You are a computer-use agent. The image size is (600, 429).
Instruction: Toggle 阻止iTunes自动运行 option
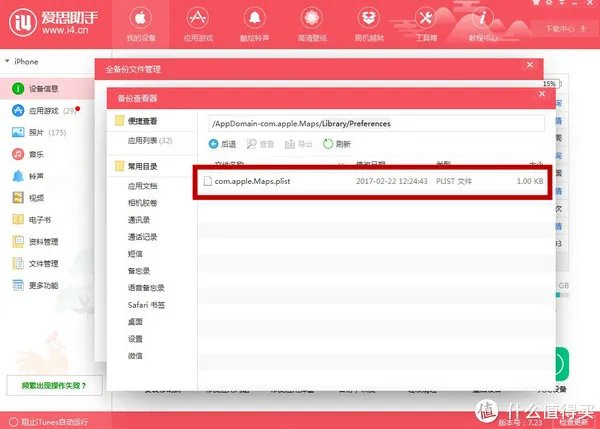point(49,422)
